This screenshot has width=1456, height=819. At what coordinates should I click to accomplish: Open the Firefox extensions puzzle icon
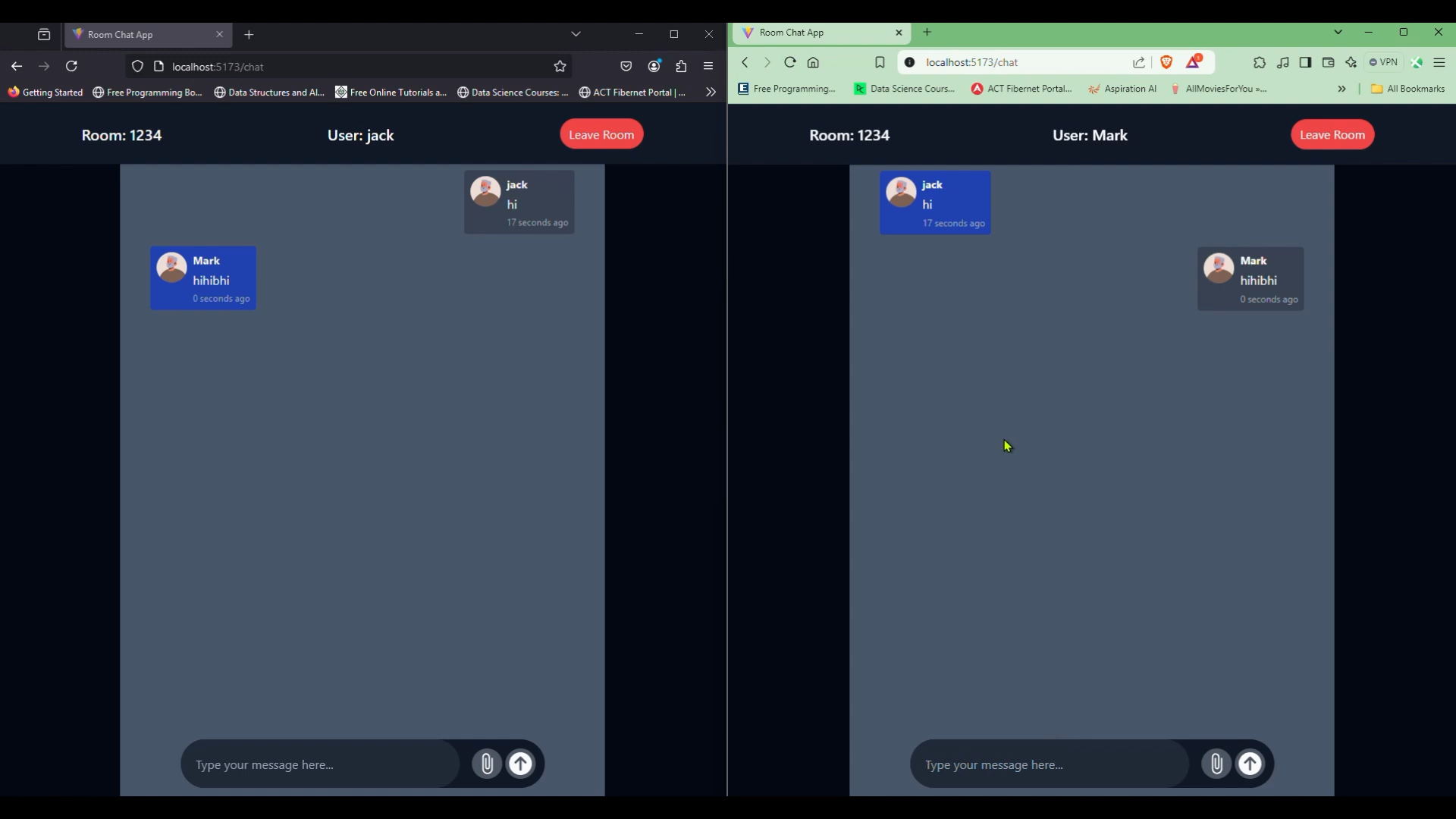pos(681,67)
